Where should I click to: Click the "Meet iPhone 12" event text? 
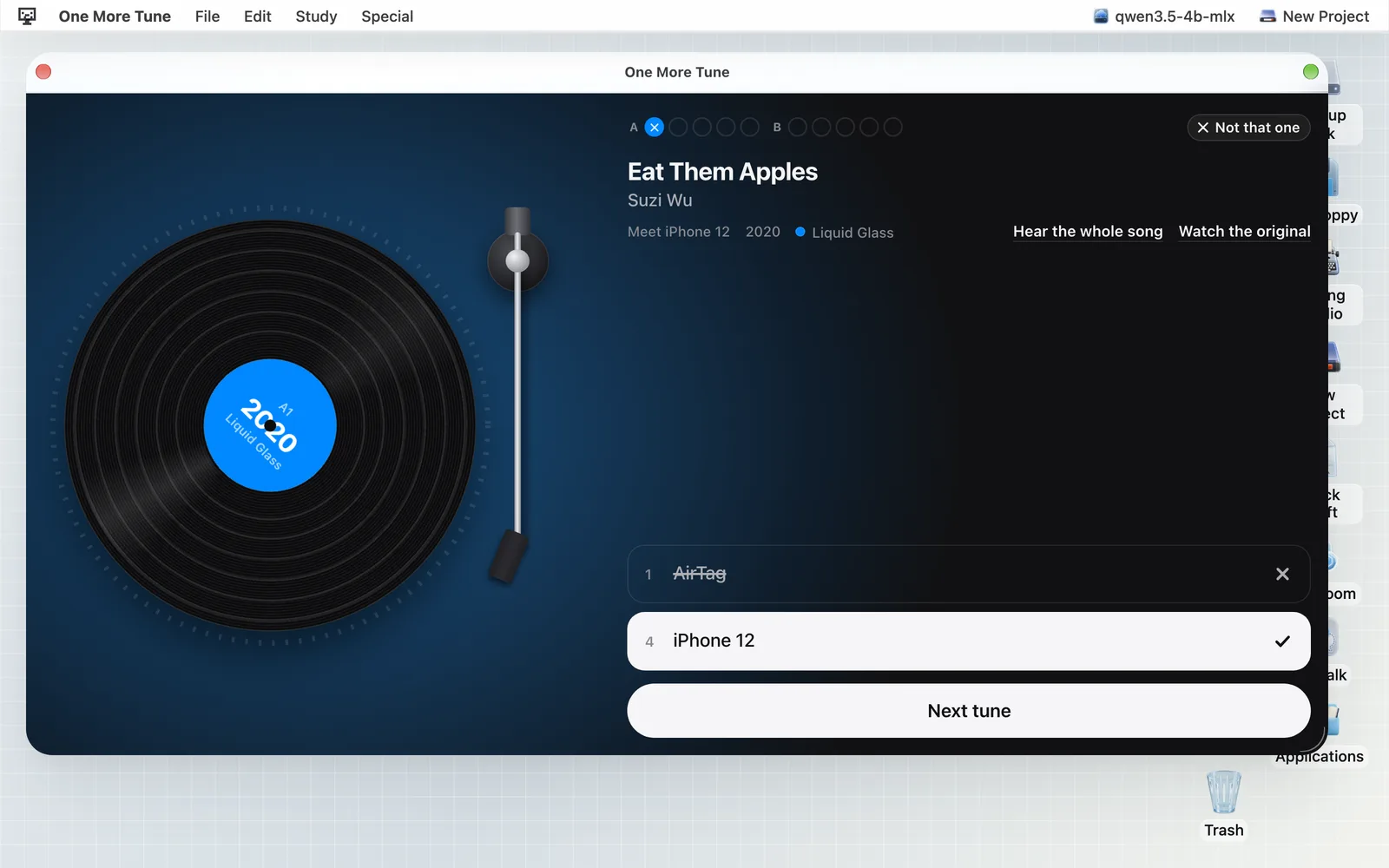(x=679, y=232)
